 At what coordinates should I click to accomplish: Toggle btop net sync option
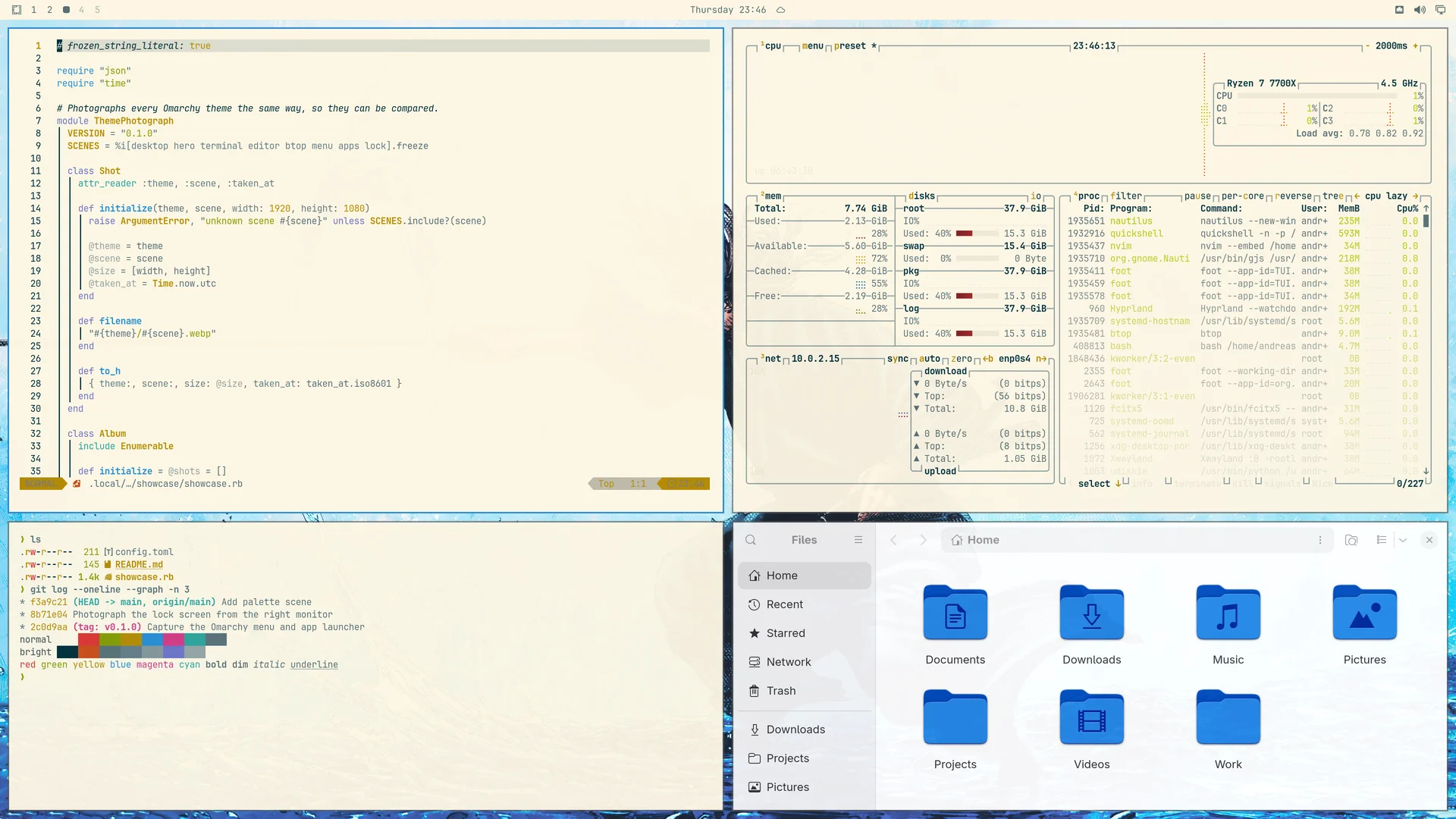click(898, 359)
